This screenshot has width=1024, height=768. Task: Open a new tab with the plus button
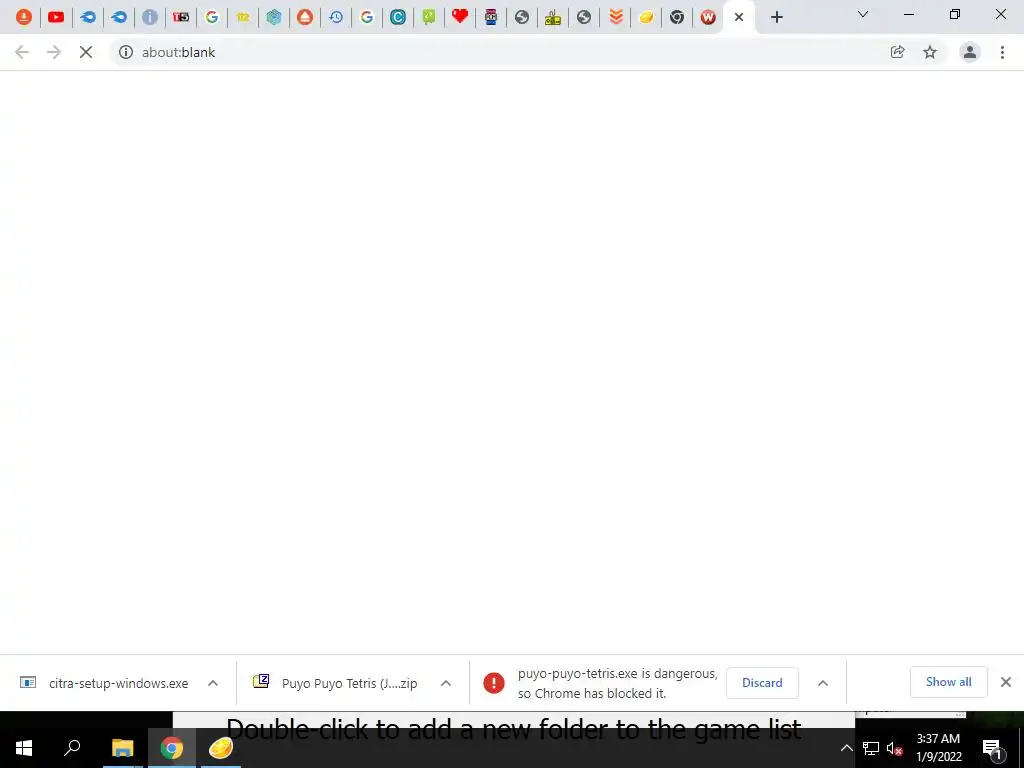click(x=776, y=17)
